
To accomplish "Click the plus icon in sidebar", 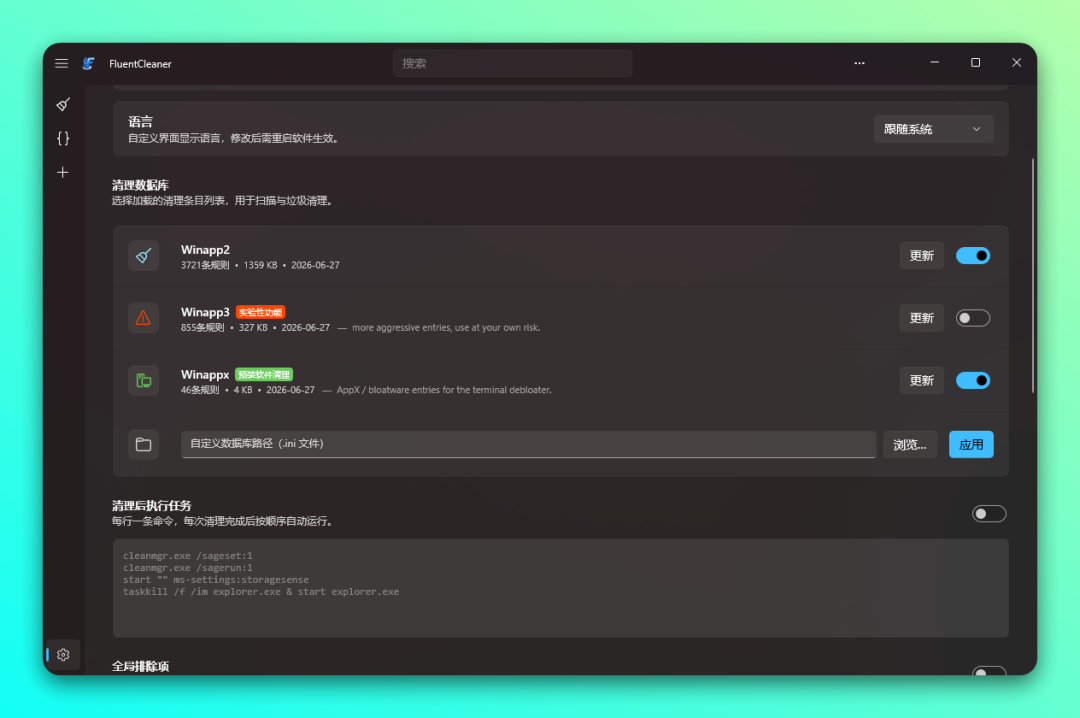I will click(63, 172).
